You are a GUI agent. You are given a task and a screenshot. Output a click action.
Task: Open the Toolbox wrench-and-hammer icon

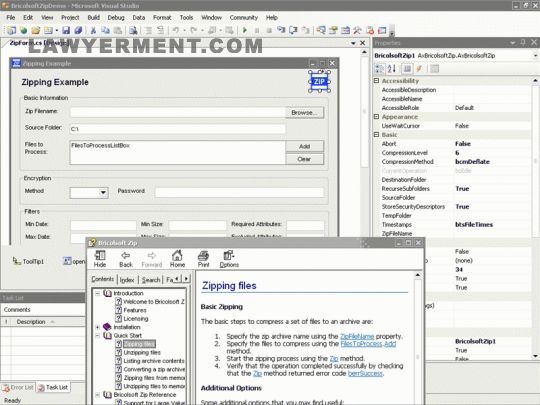(357, 30)
